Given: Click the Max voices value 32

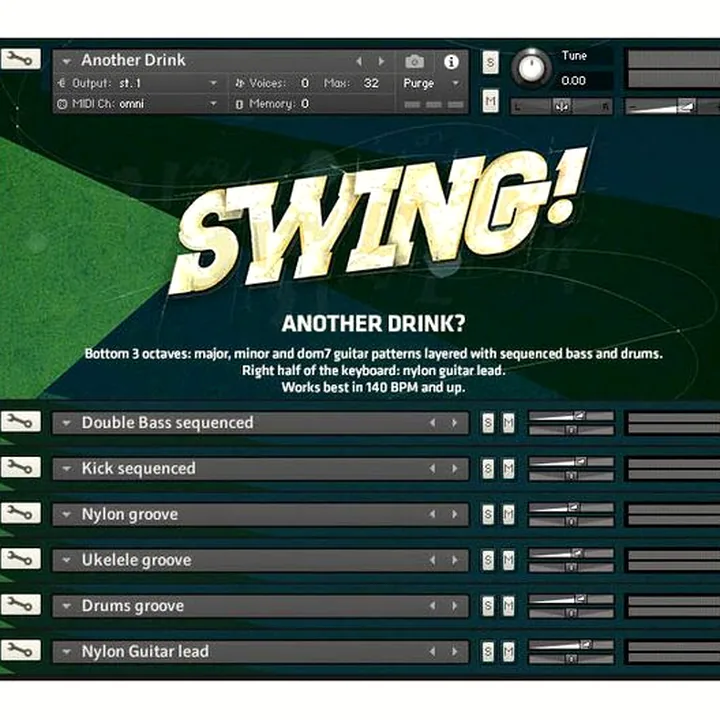Looking at the screenshot, I should point(371,84).
